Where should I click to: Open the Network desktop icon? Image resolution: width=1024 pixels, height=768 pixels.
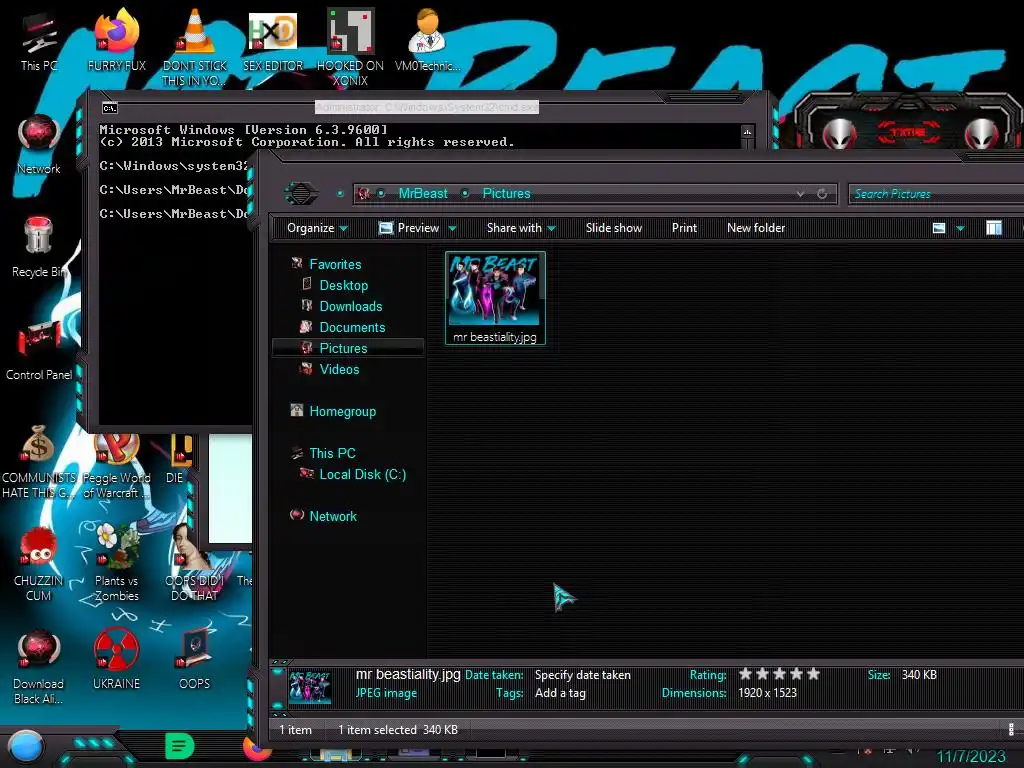pos(39,144)
